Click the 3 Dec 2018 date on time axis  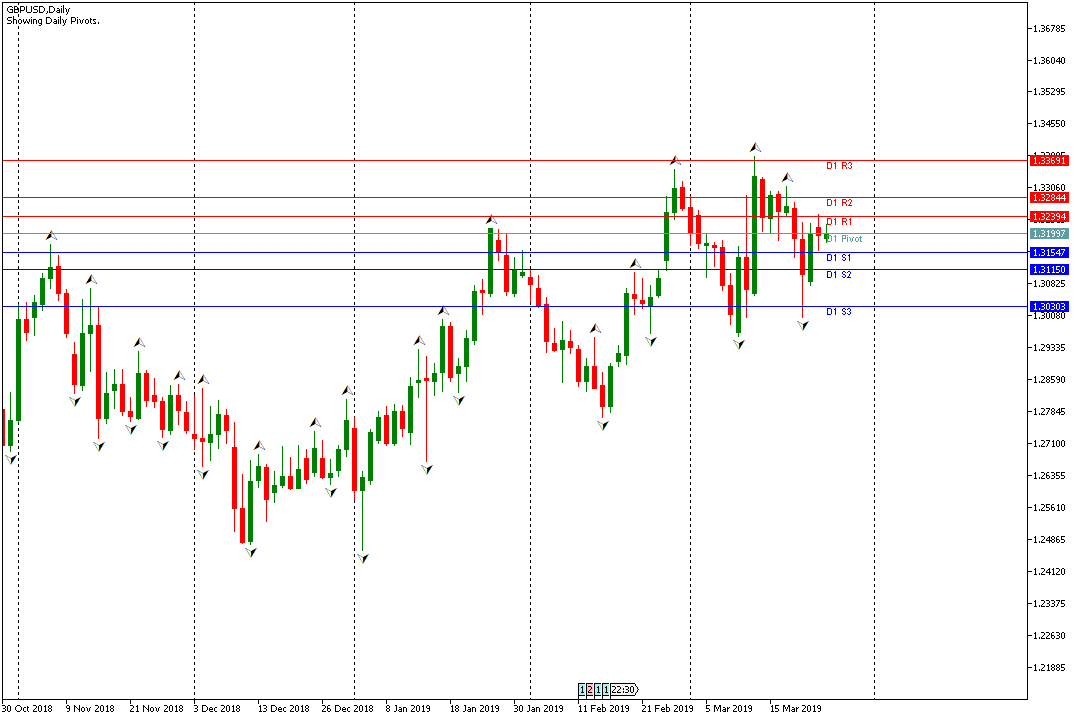tap(216, 709)
